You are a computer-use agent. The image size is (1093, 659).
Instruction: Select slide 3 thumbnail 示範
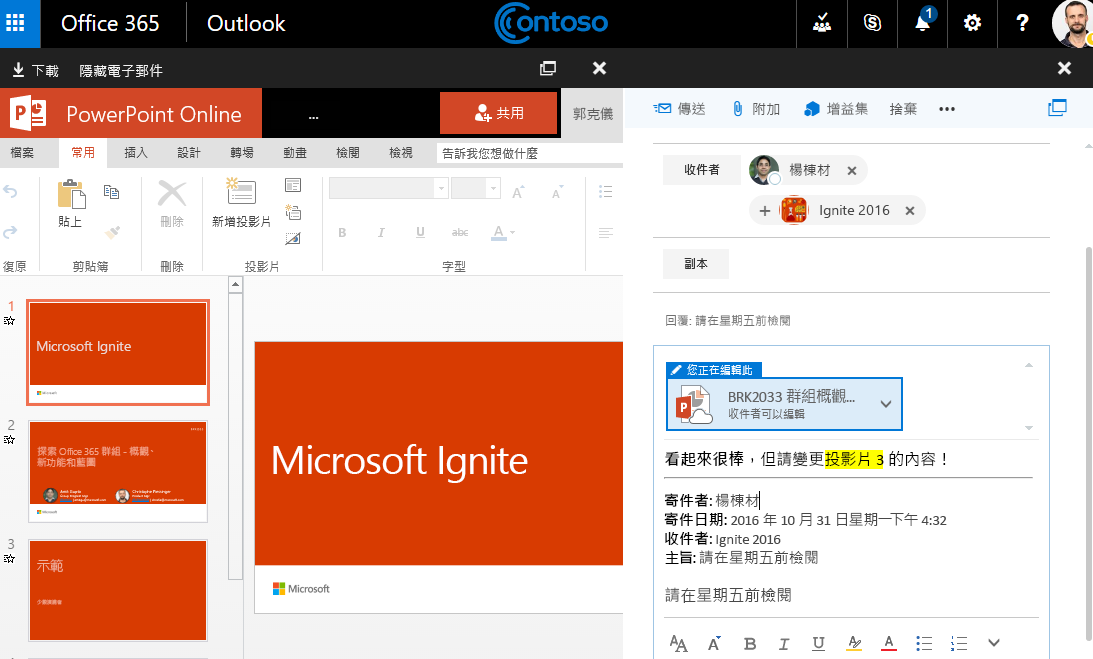click(x=118, y=590)
